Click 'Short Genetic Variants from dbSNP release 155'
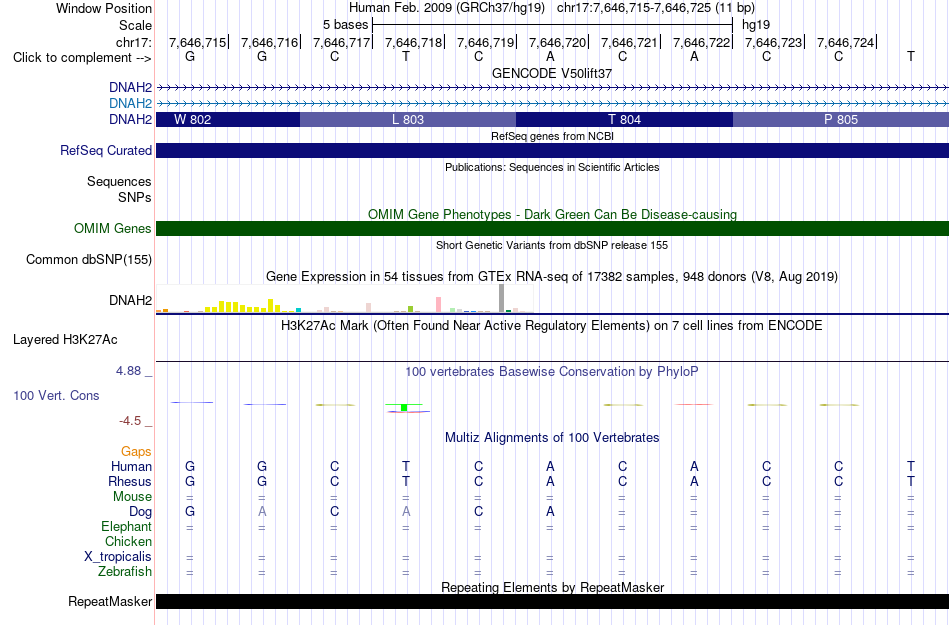950x625 pixels. click(x=552, y=245)
